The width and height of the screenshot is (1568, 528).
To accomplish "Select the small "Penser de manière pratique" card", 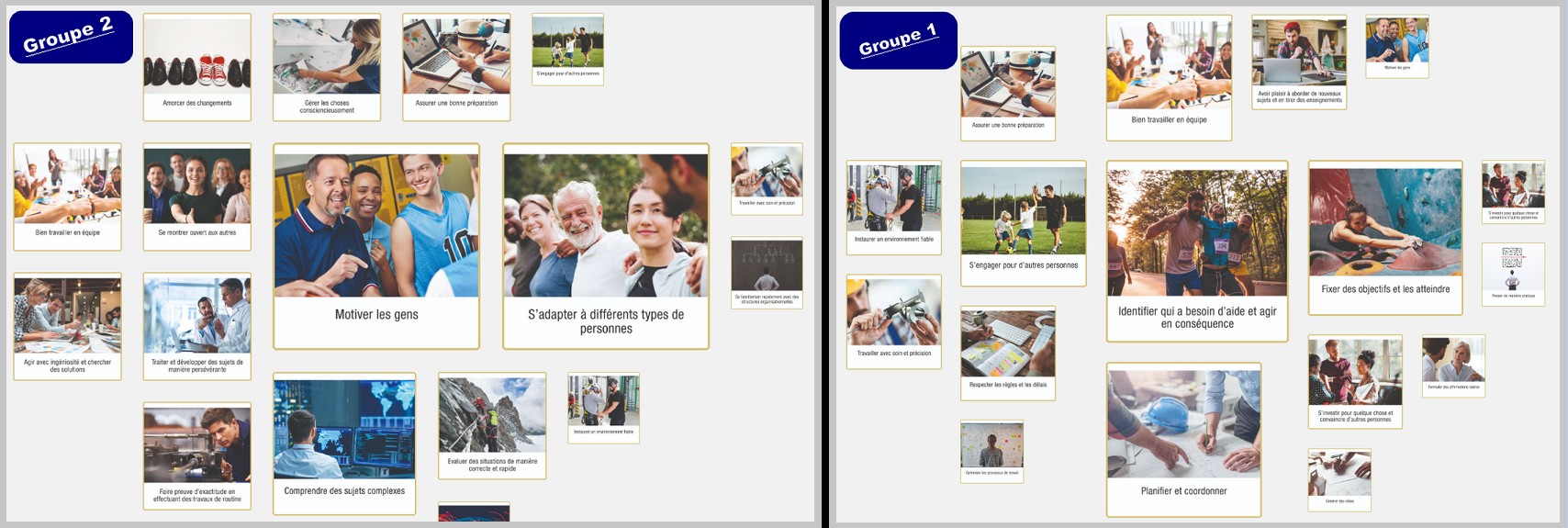I will (1513, 274).
